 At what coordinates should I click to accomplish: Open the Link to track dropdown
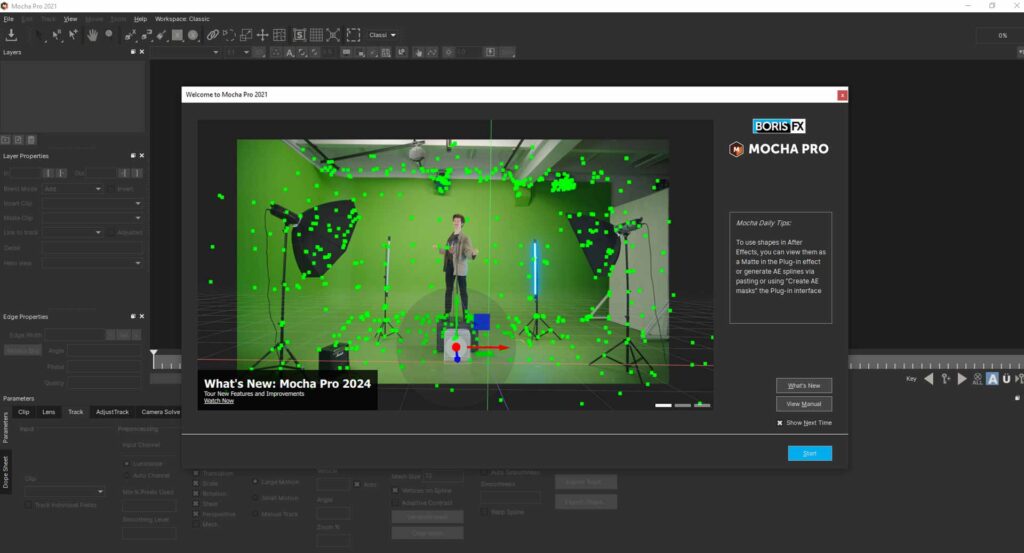(x=72, y=232)
